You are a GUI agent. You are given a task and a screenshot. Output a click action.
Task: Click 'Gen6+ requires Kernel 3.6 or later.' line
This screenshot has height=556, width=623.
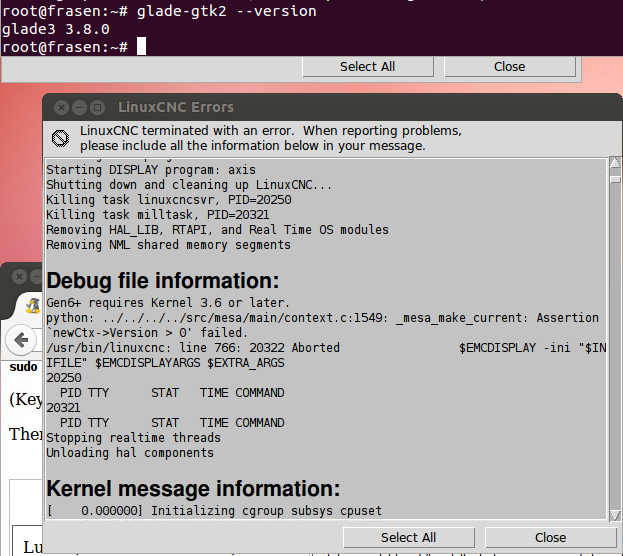168,303
